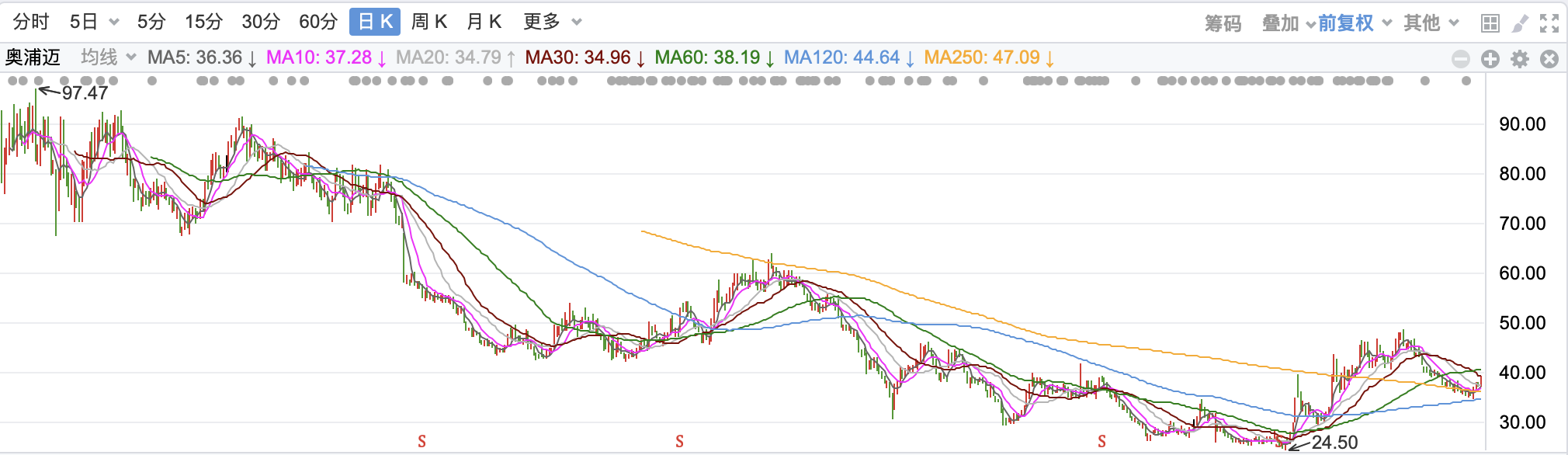Click the 奥浦迈 stock name

[x=33, y=57]
